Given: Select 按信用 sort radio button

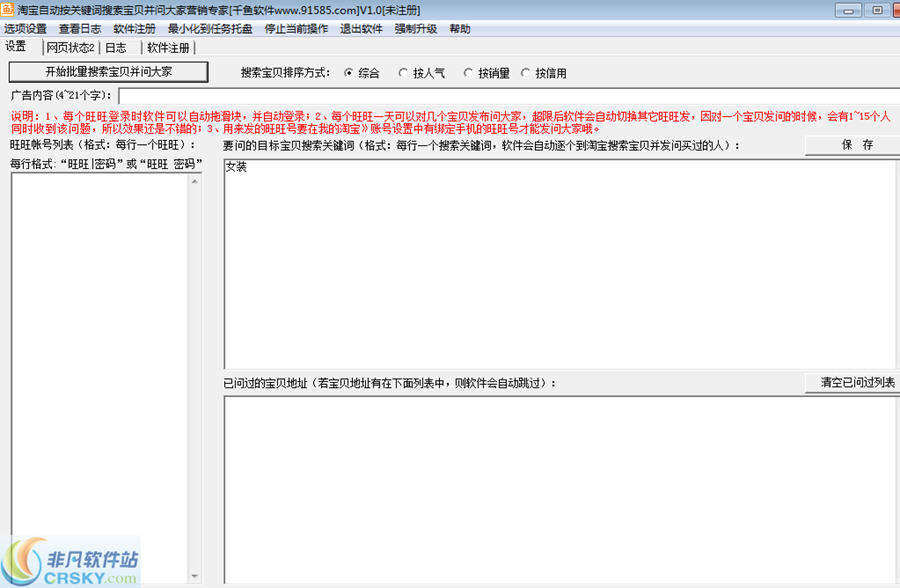Looking at the screenshot, I should click(x=544, y=73).
